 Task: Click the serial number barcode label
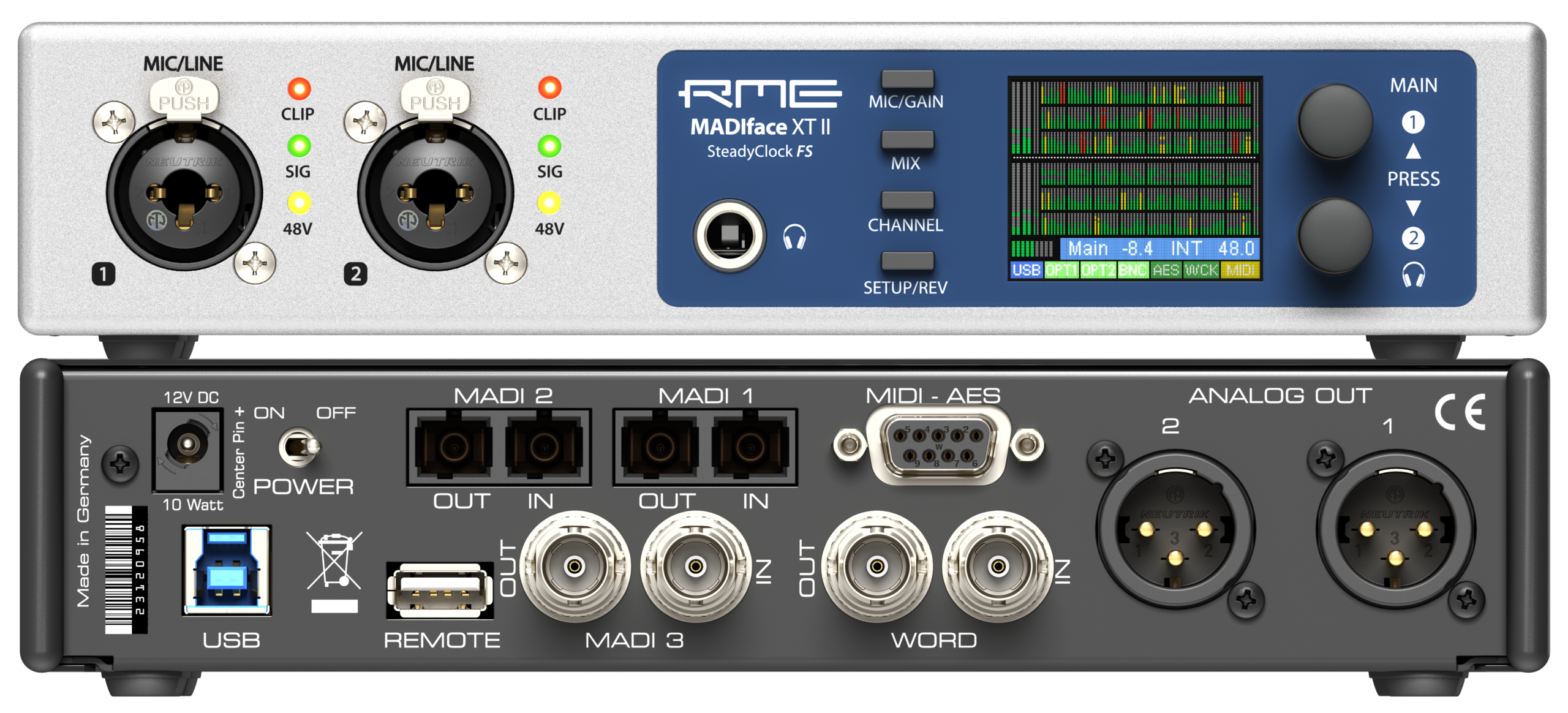(126, 570)
